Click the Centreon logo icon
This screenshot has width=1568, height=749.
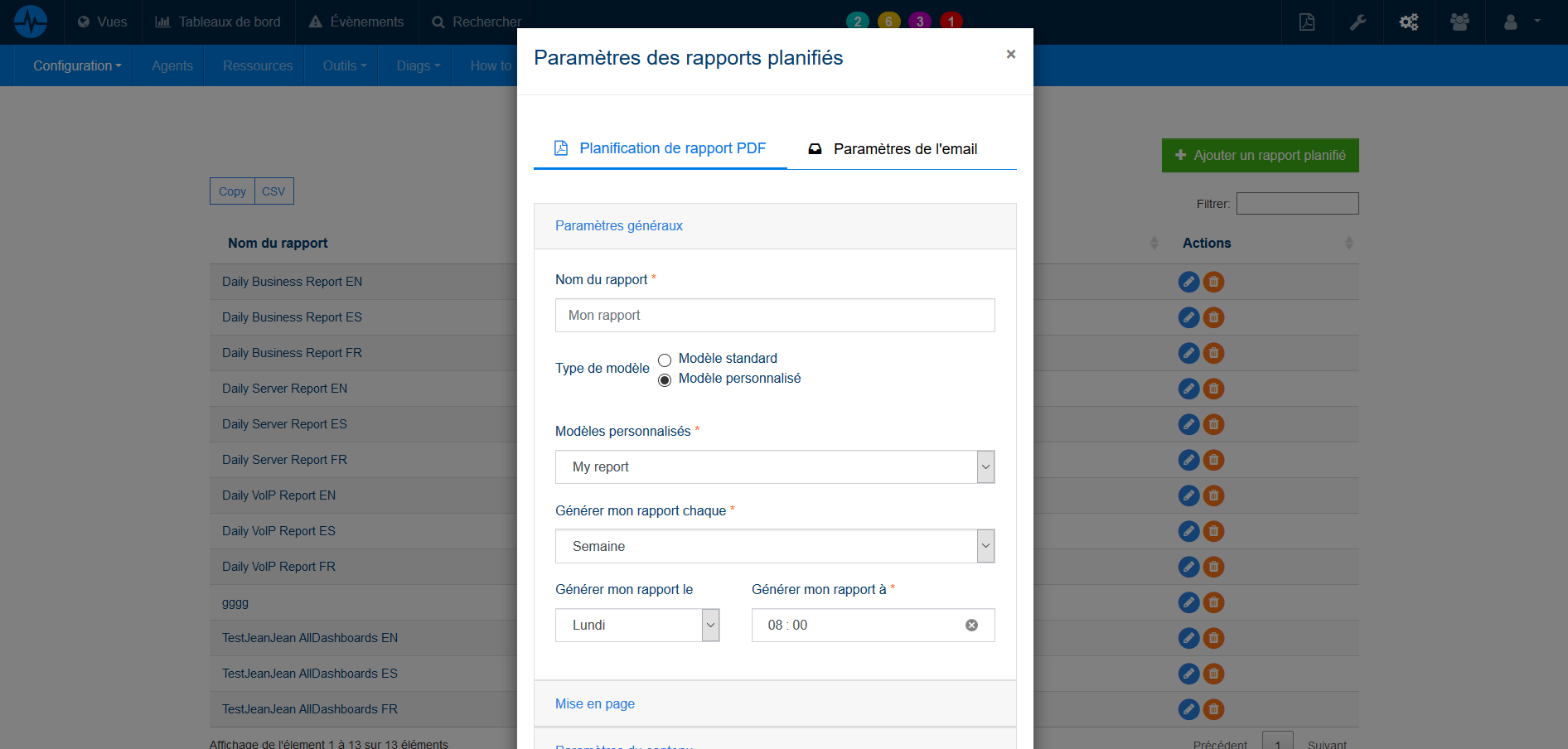pyautogui.click(x=31, y=21)
